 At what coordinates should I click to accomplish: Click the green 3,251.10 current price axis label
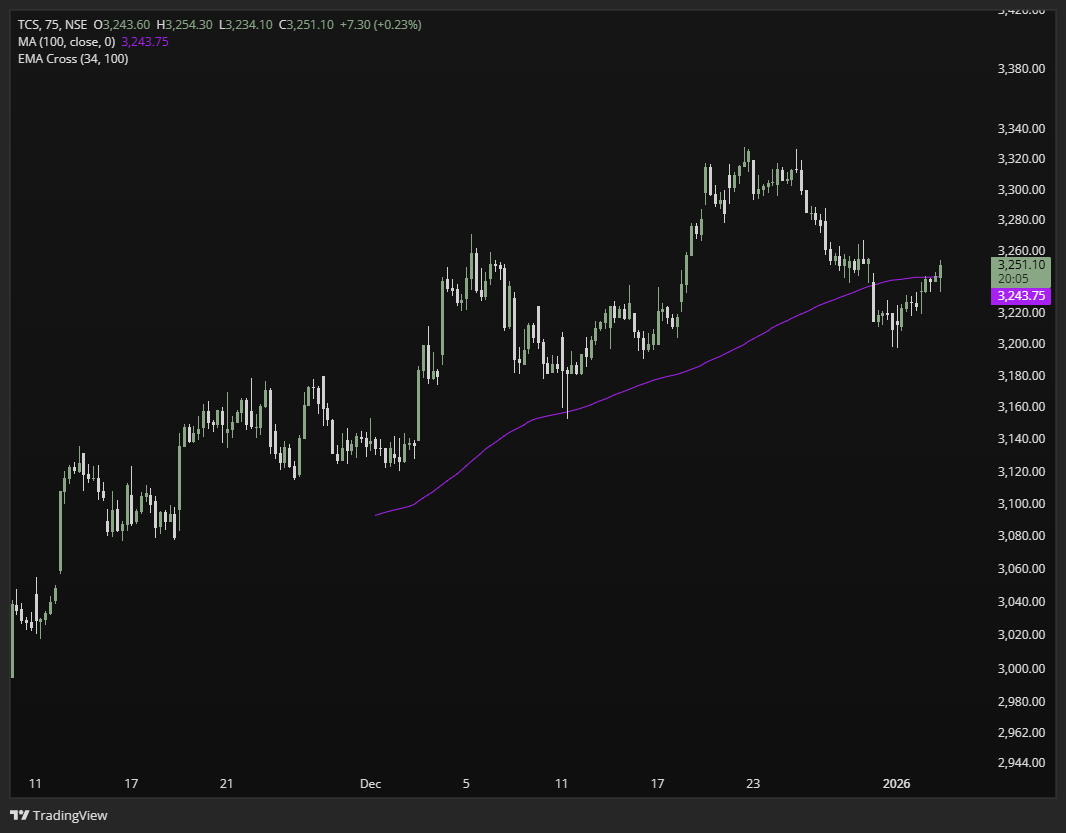click(x=1020, y=265)
